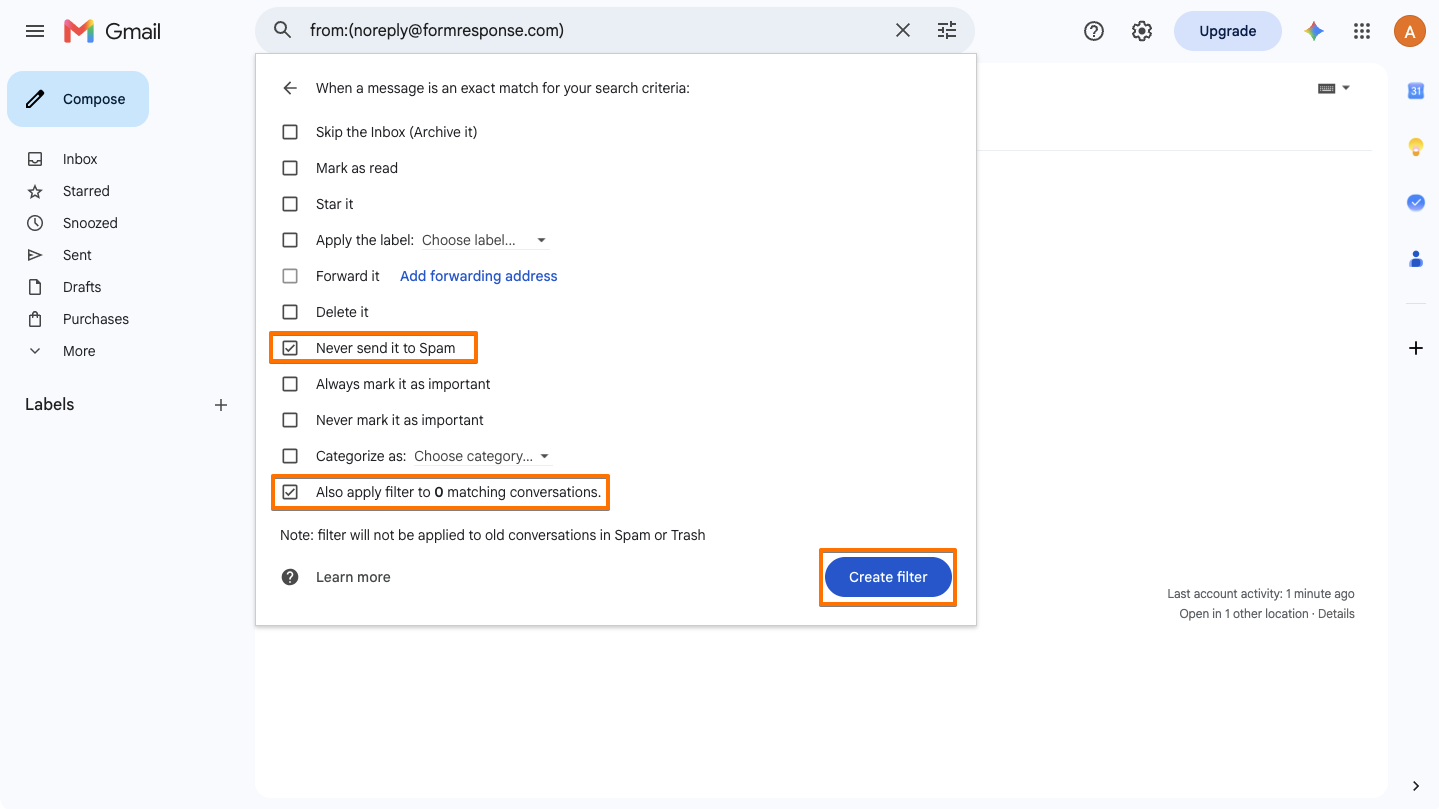Open Contacts in the side panel

click(x=1416, y=259)
